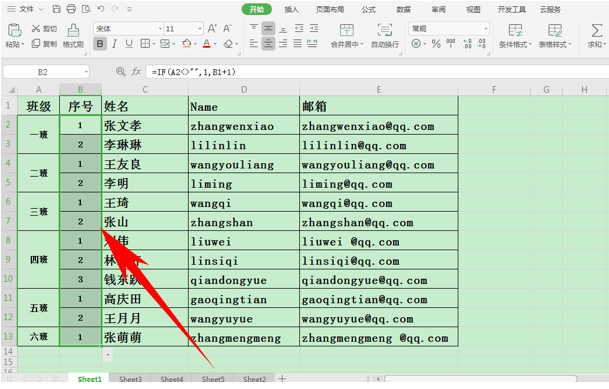The image size is (609, 389).
Task: Click the Cut (剪切) scissors button
Action: click(x=44, y=29)
